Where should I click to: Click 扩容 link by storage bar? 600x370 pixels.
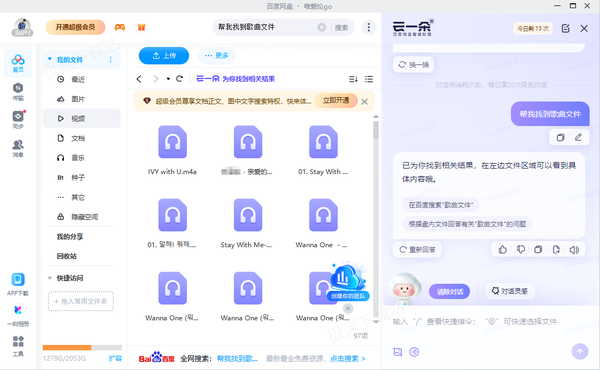(x=115, y=359)
